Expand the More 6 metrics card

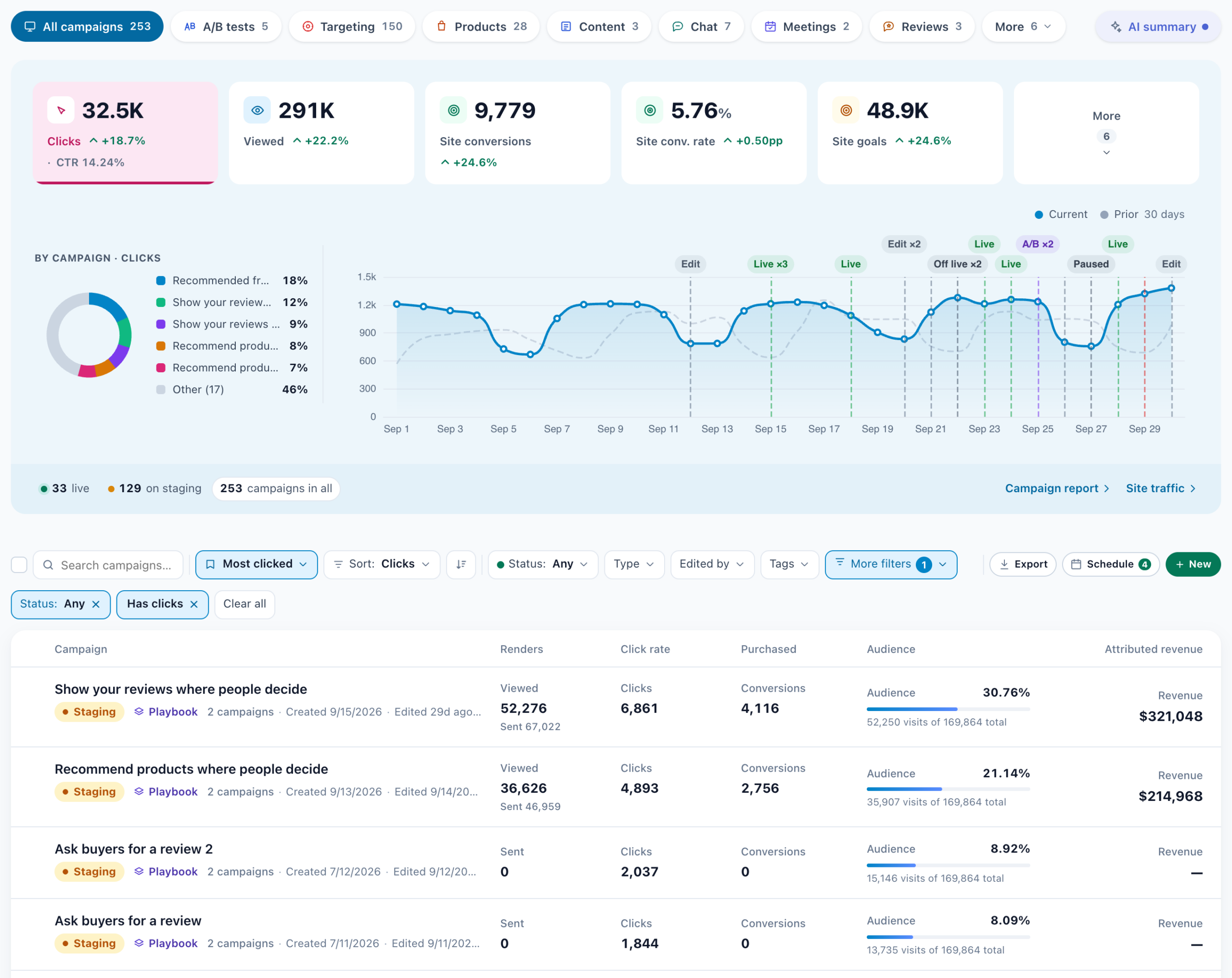coord(1106,133)
